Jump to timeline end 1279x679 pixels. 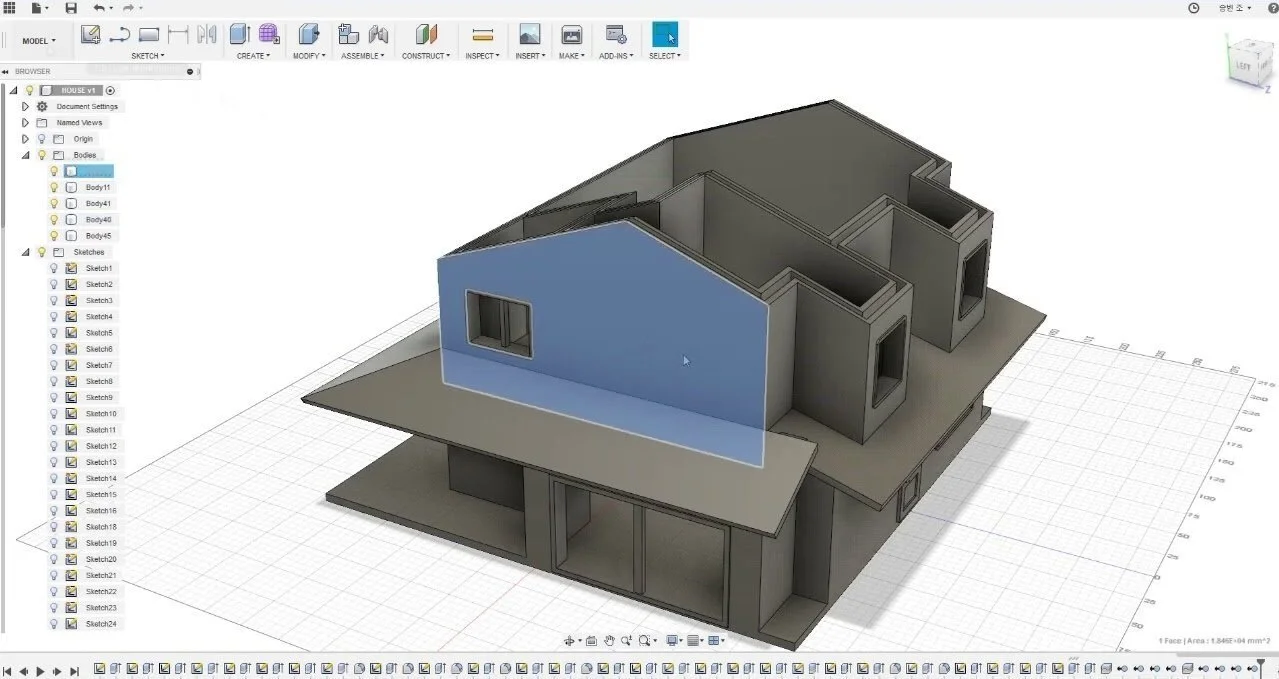coord(74,671)
